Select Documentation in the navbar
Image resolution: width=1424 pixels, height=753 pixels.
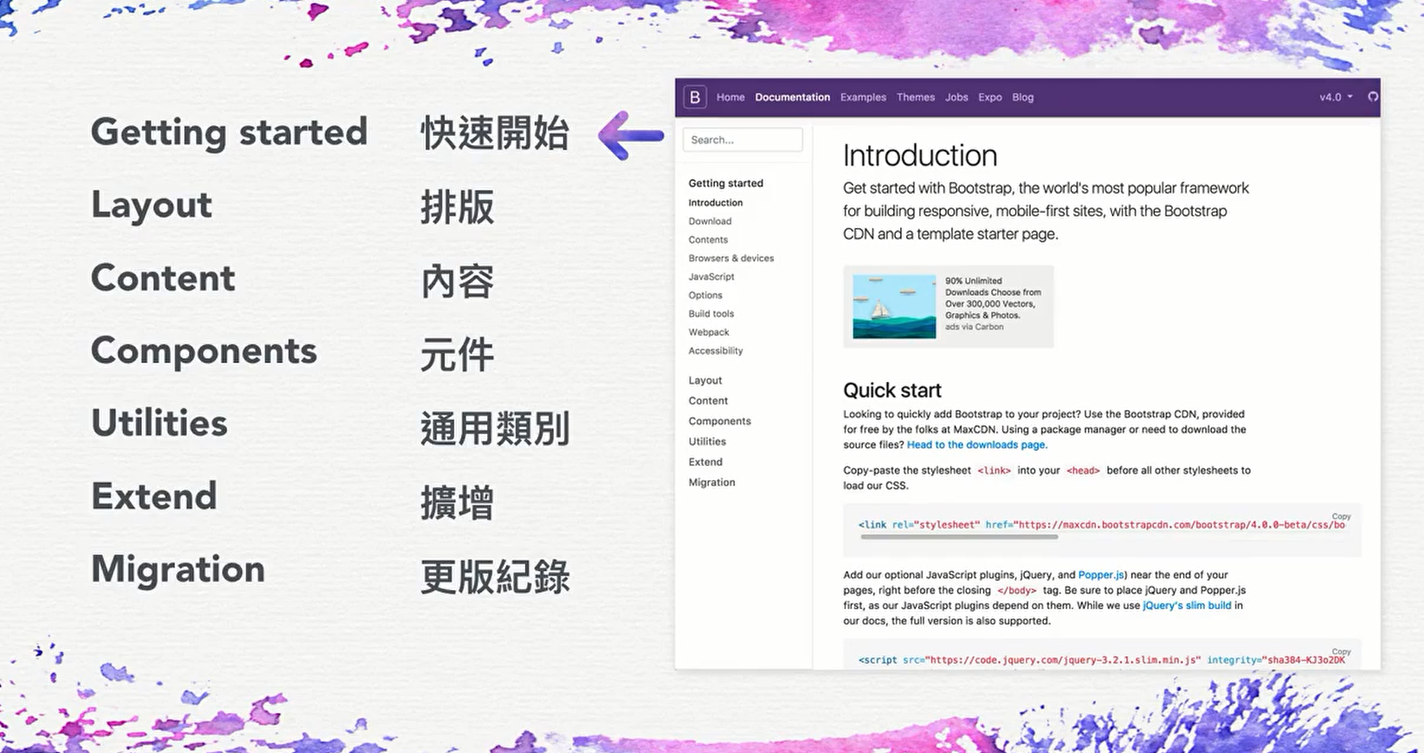(x=792, y=97)
